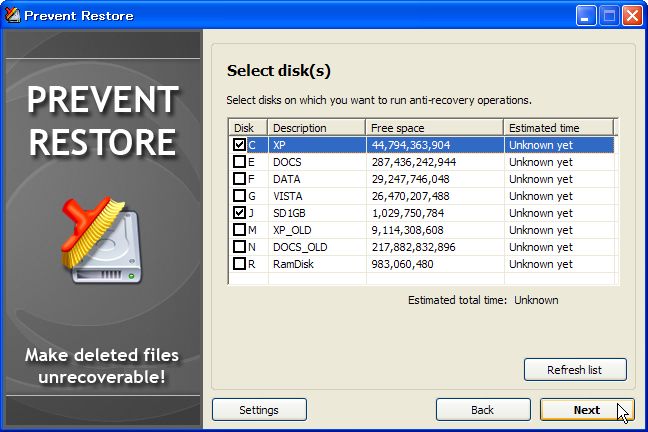The image size is (648, 432).
Task: Click the Prevent Restore title bar icon
Action: click(12, 16)
